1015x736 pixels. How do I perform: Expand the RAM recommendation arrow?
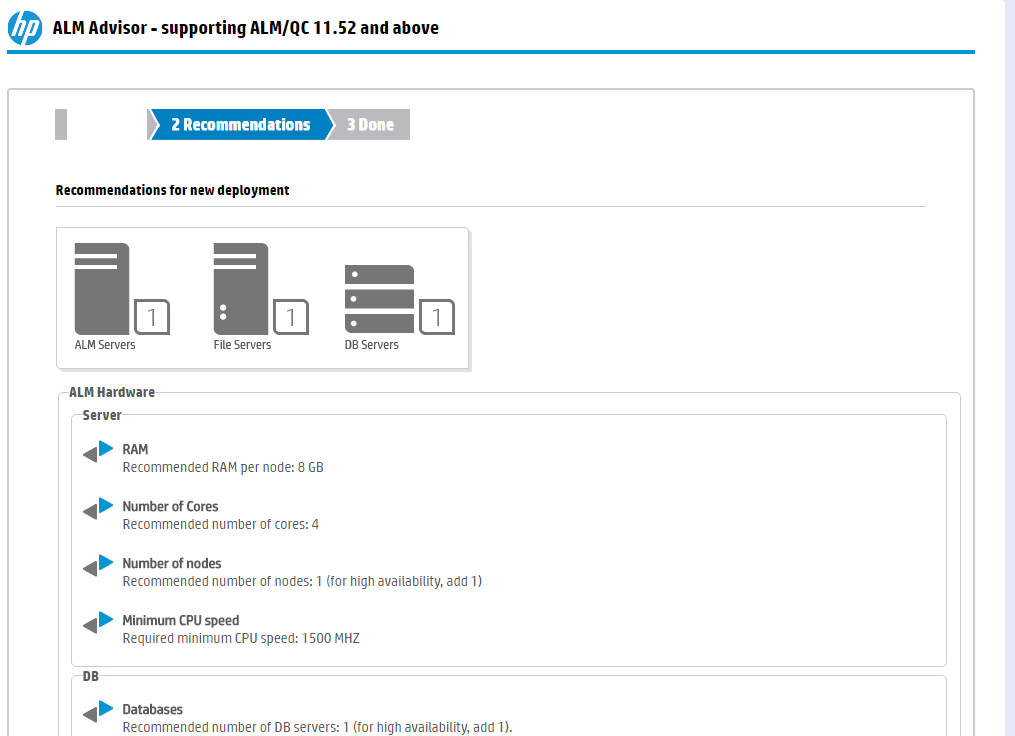tap(98, 452)
